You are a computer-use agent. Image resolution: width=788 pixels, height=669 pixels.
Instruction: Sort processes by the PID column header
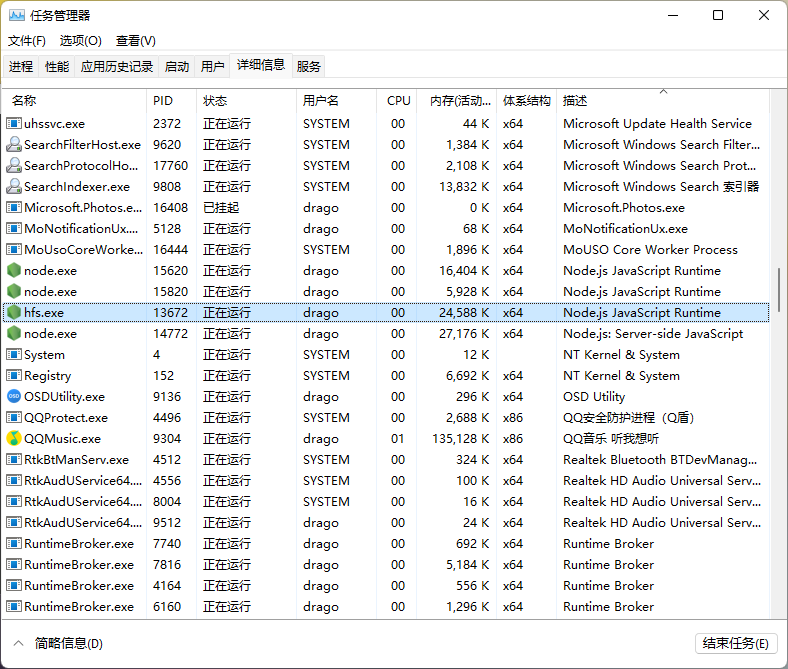(x=163, y=100)
